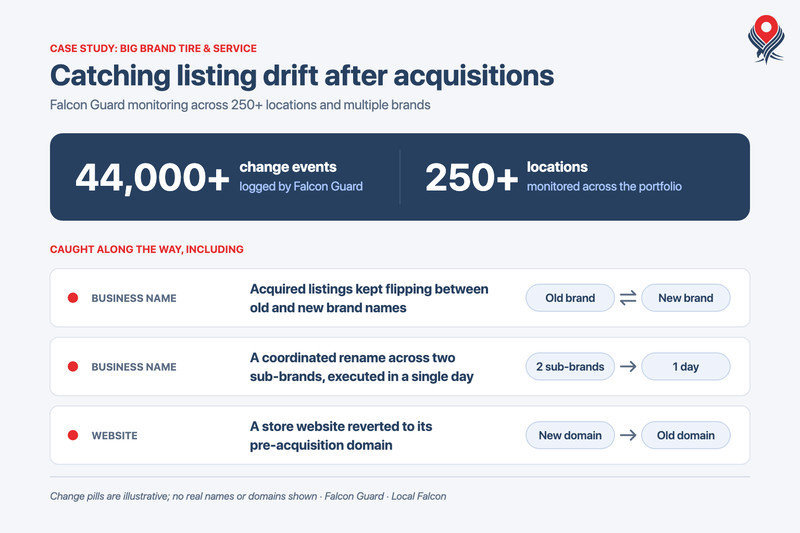The height and width of the screenshot is (533, 800).
Task: Click the change events label
Action: (x=288, y=167)
